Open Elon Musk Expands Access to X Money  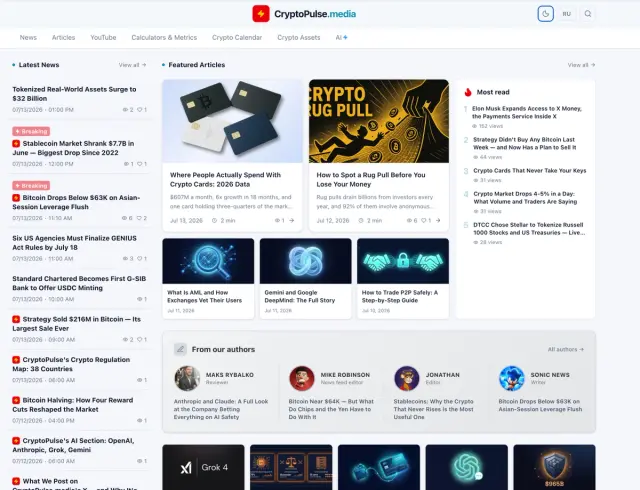[x=527, y=112]
